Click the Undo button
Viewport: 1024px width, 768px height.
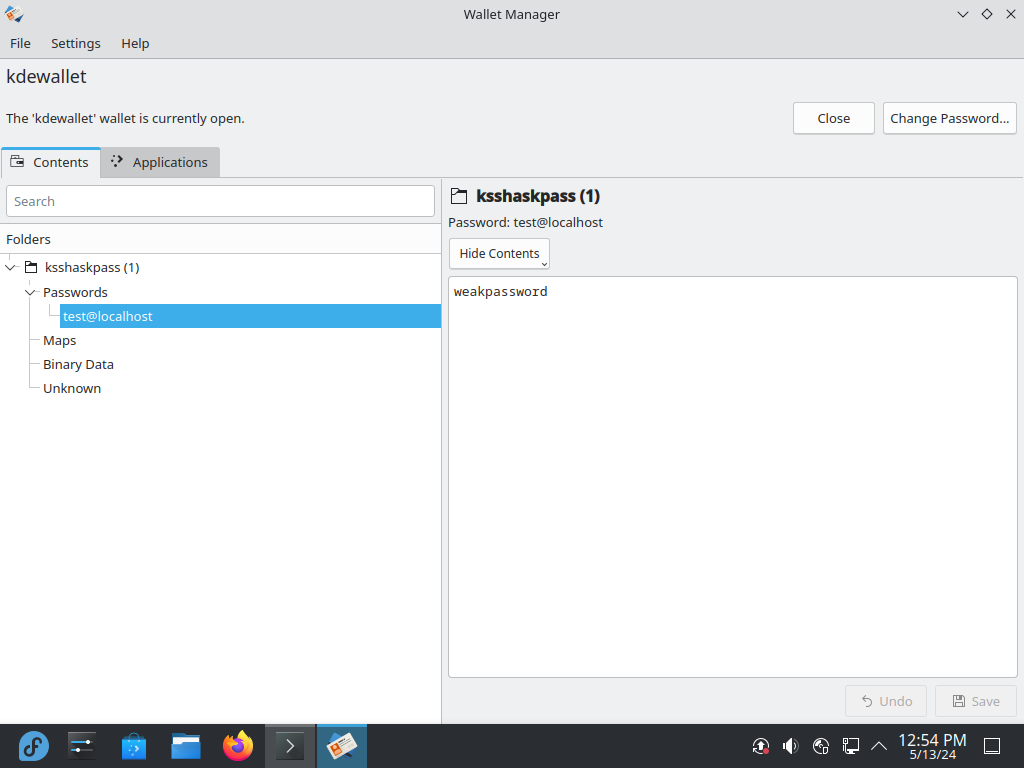(886, 701)
